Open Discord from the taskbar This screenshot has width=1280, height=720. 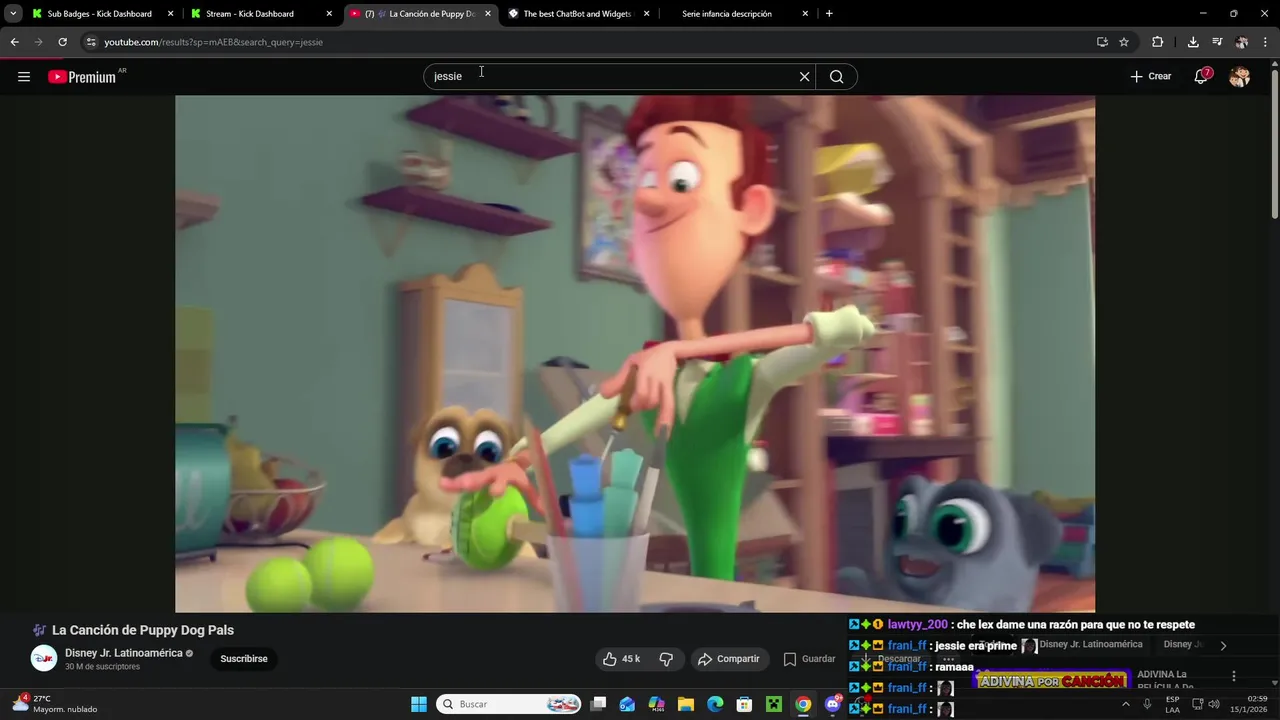point(832,704)
